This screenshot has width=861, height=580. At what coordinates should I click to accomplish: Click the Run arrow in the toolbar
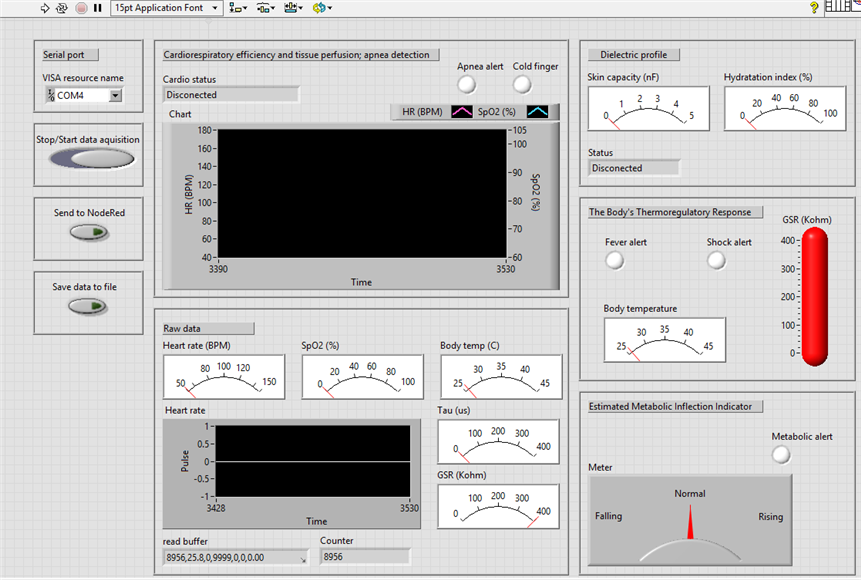coord(45,8)
